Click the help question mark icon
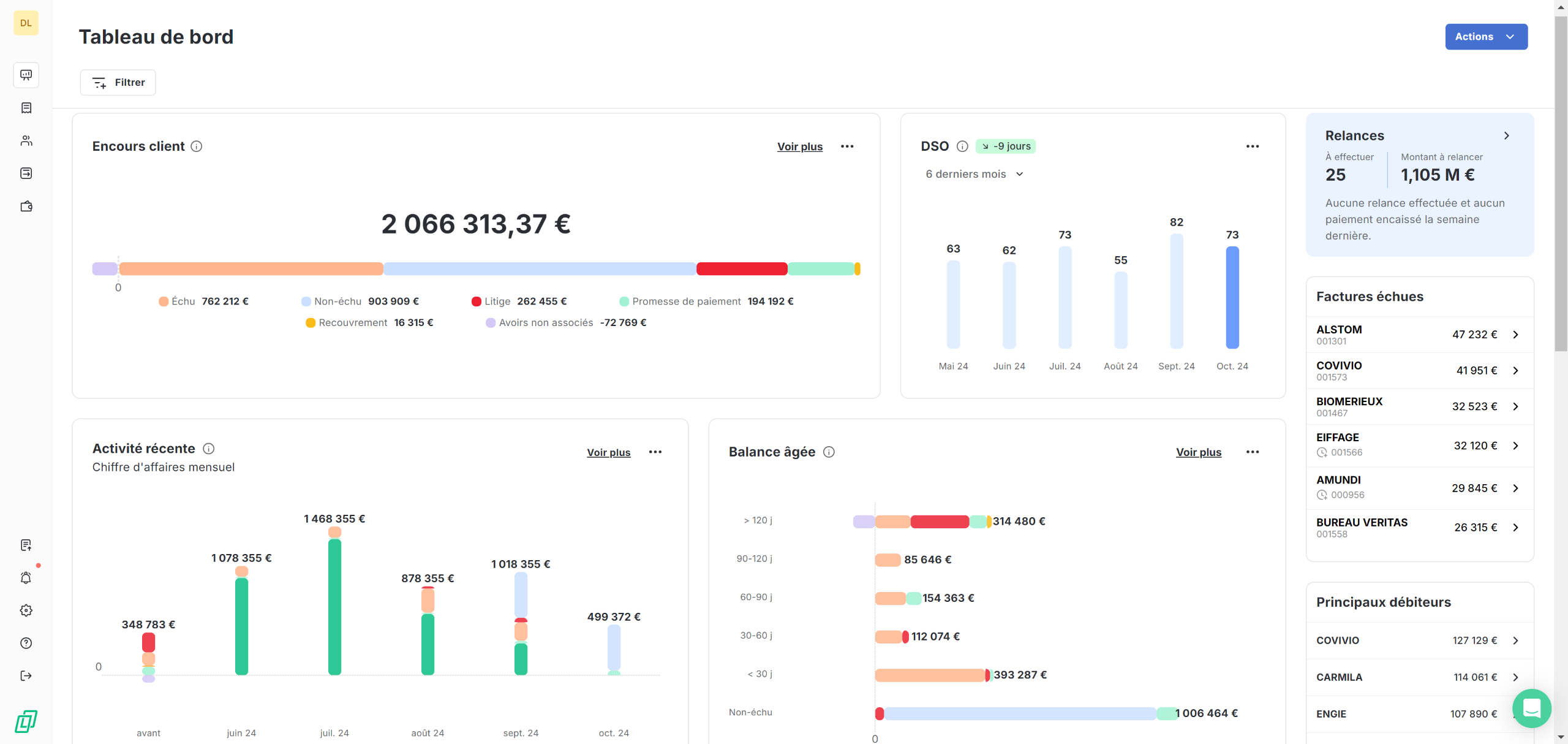This screenshot has width=1568, height=744. pos(26,643)
